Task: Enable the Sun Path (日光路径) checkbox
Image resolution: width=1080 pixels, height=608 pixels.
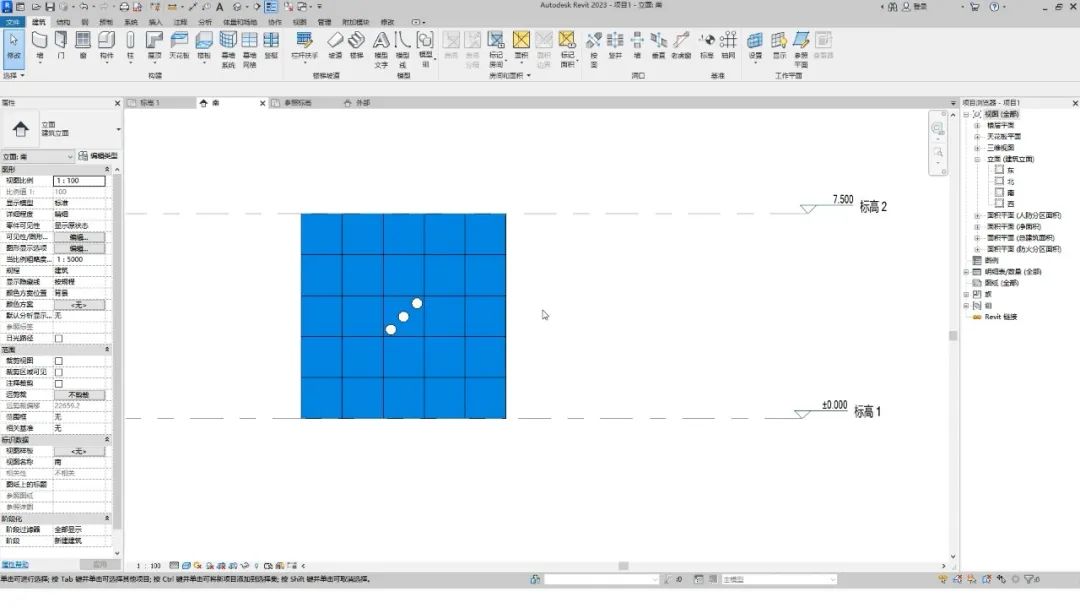Action: [x=58, y=338]
